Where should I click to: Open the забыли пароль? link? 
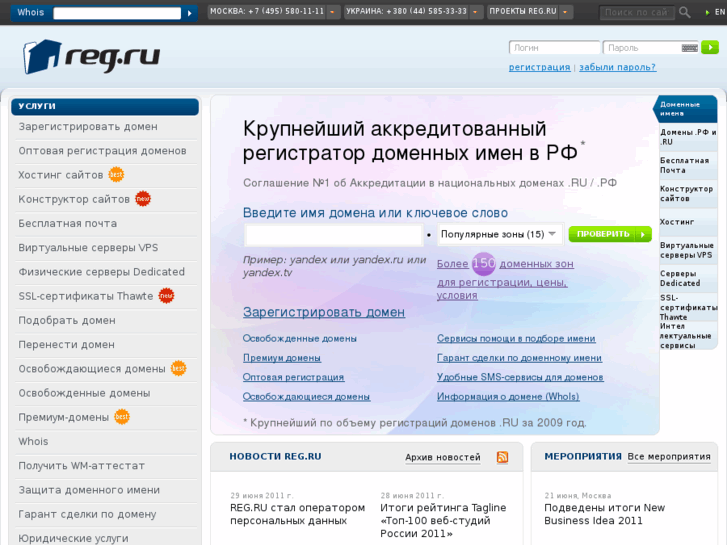pyautogui.click(x=618, y=67)
